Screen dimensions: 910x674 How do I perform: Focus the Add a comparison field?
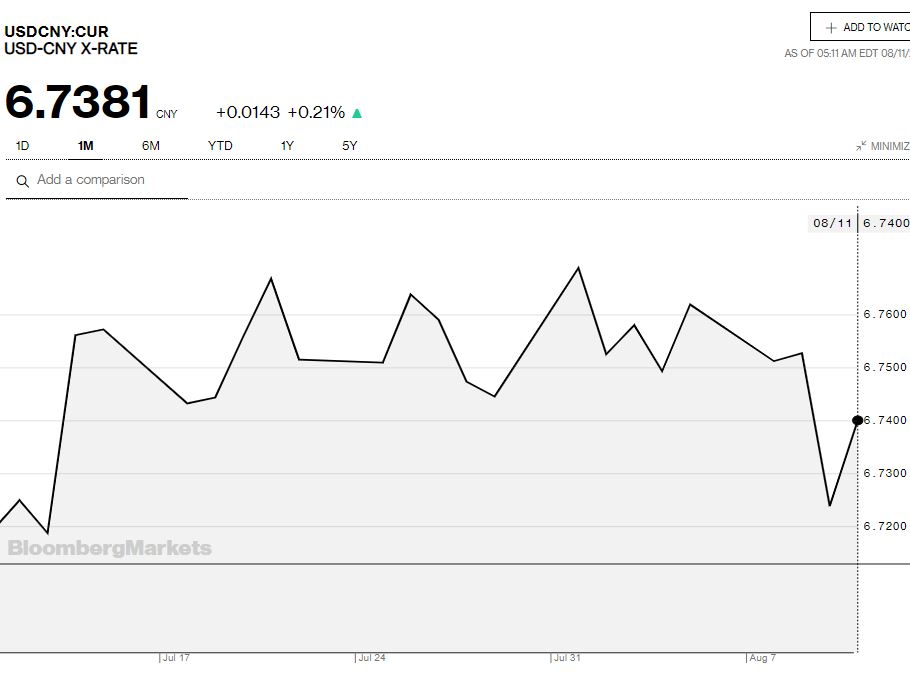pyautogui.click(x=100, y=180)
